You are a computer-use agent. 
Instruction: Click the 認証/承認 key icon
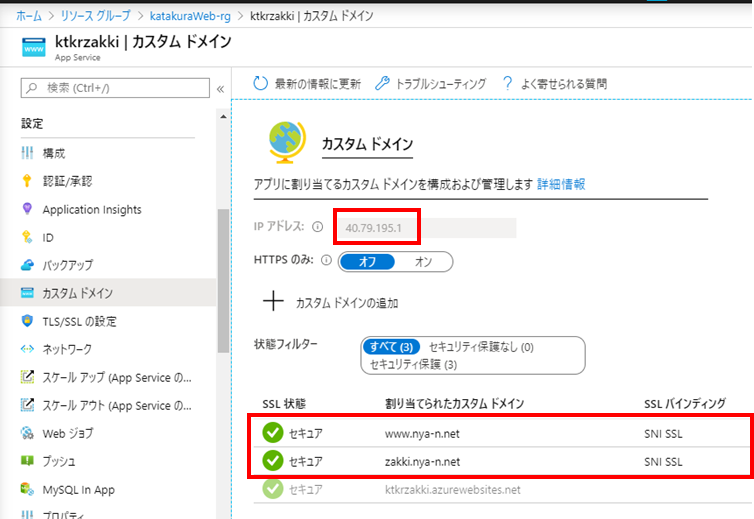(27, 181)
